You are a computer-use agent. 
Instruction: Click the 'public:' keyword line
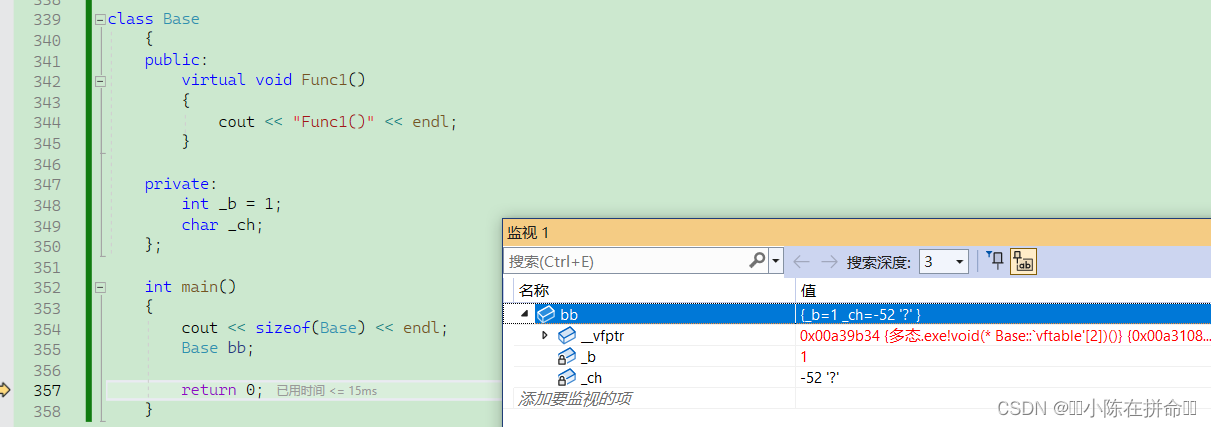176,60
